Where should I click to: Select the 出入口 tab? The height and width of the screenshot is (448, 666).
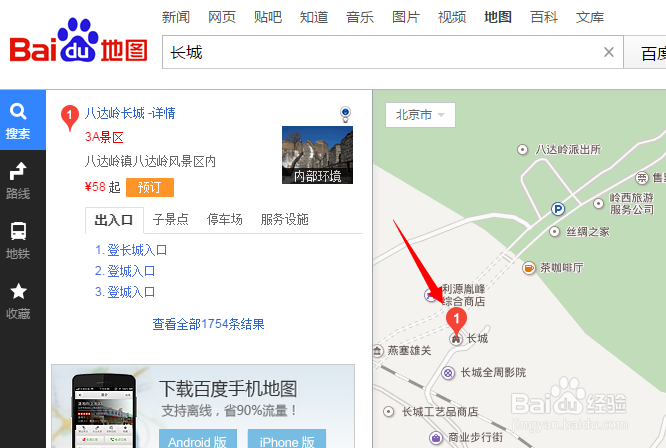[x=114, y=220]
